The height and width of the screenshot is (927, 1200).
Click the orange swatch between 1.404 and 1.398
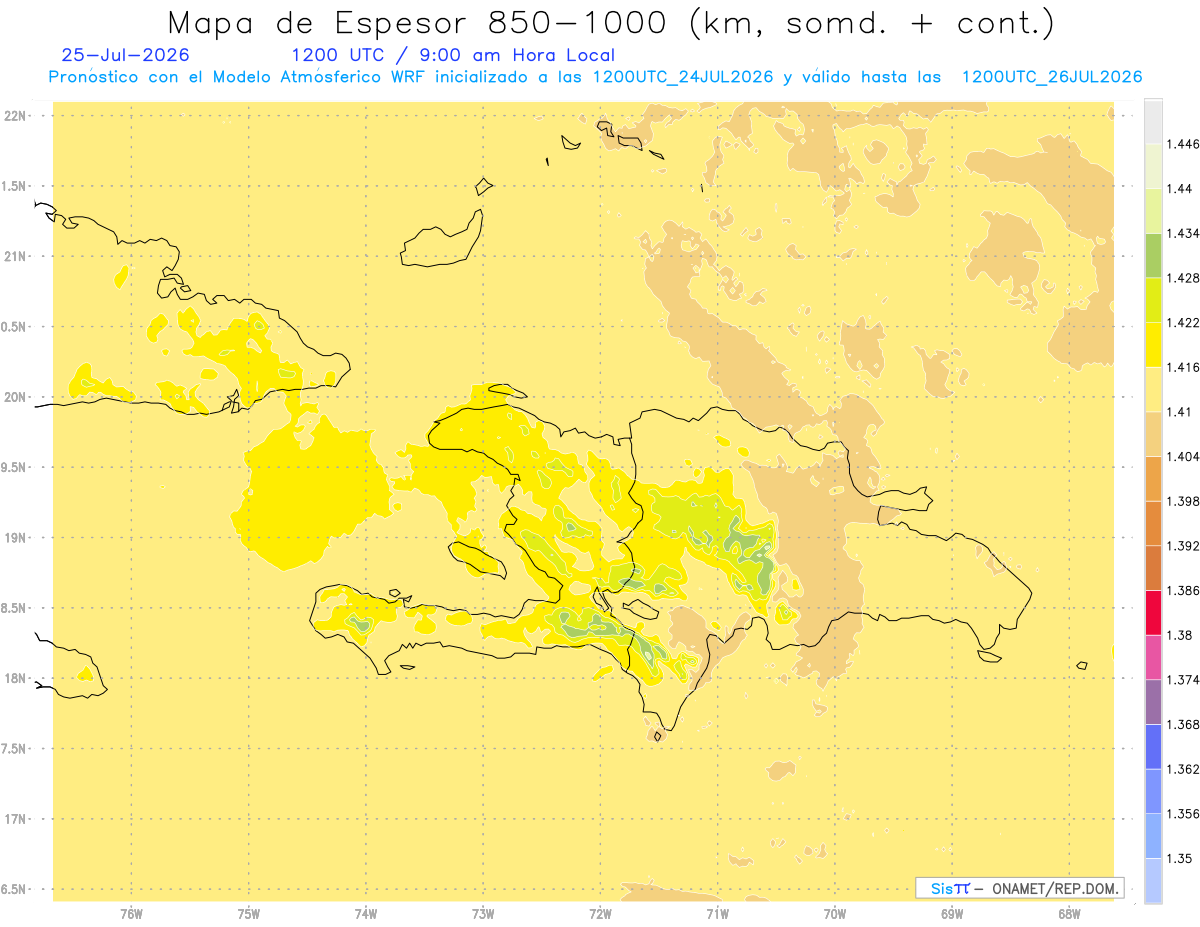coord(1153,478)
